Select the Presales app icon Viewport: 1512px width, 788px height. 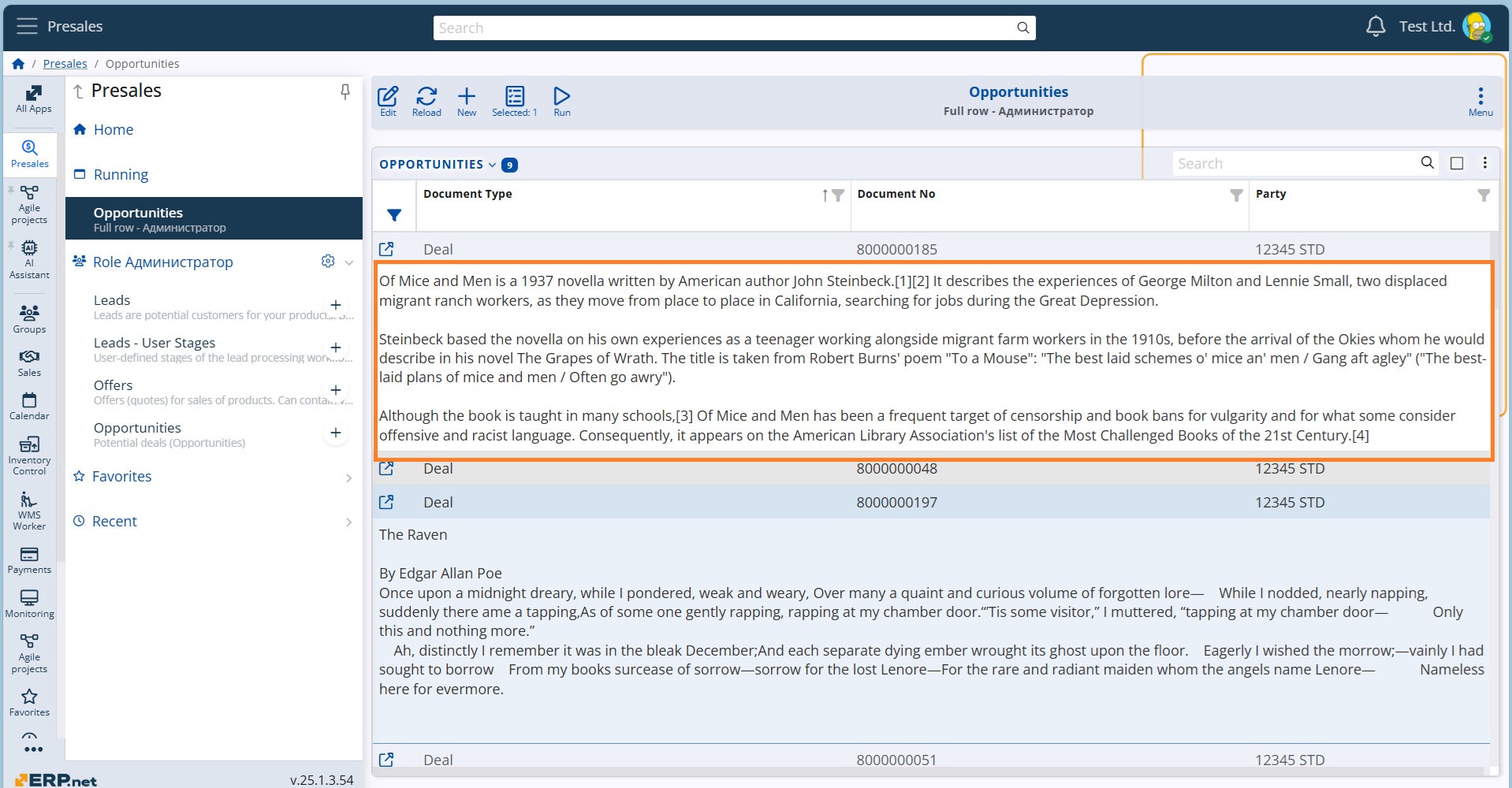[x=30, y=154]
